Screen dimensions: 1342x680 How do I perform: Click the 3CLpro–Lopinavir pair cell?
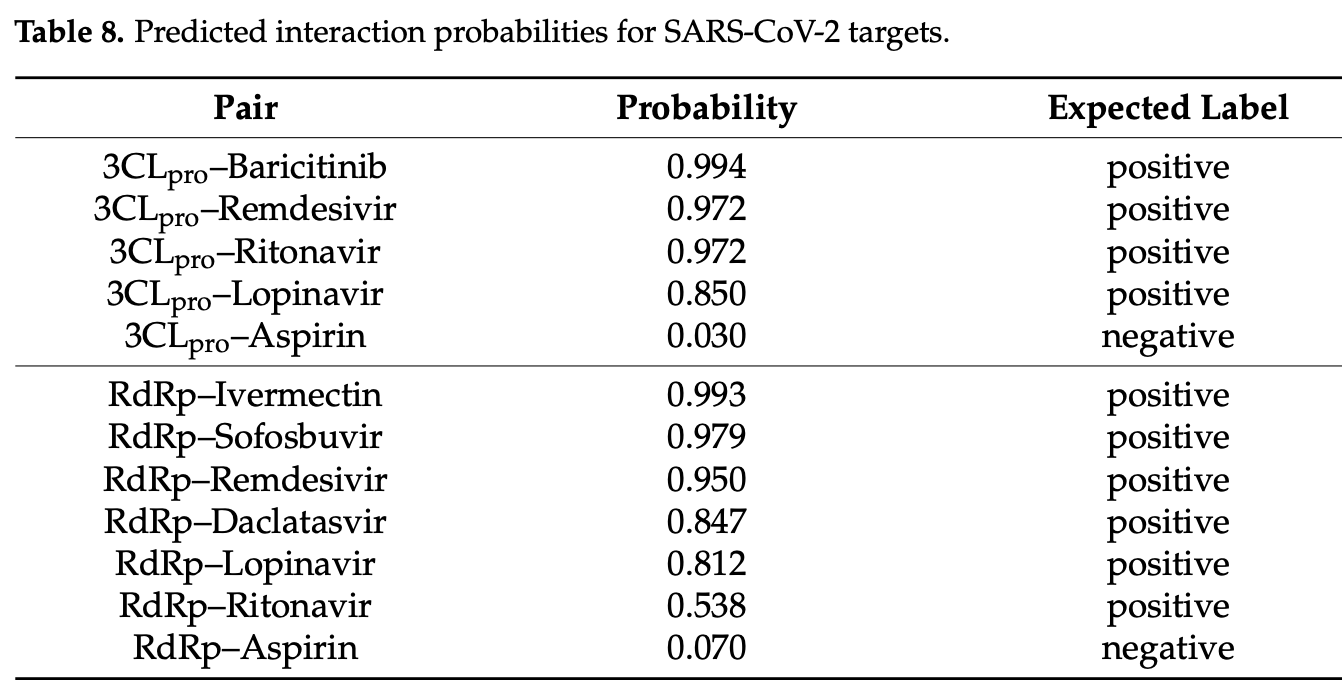(x=245, y=294)
